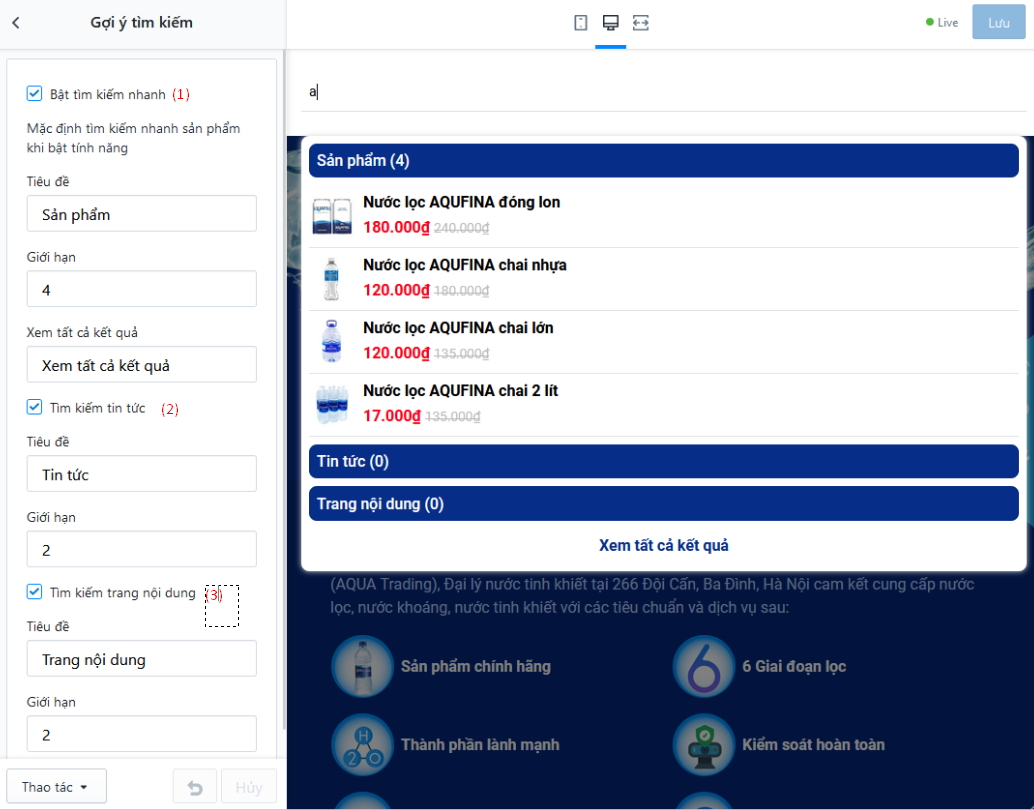Click the Trang nội dung (0) header bar
This screenshot has height=810, width=1034.
pos(663,504)
